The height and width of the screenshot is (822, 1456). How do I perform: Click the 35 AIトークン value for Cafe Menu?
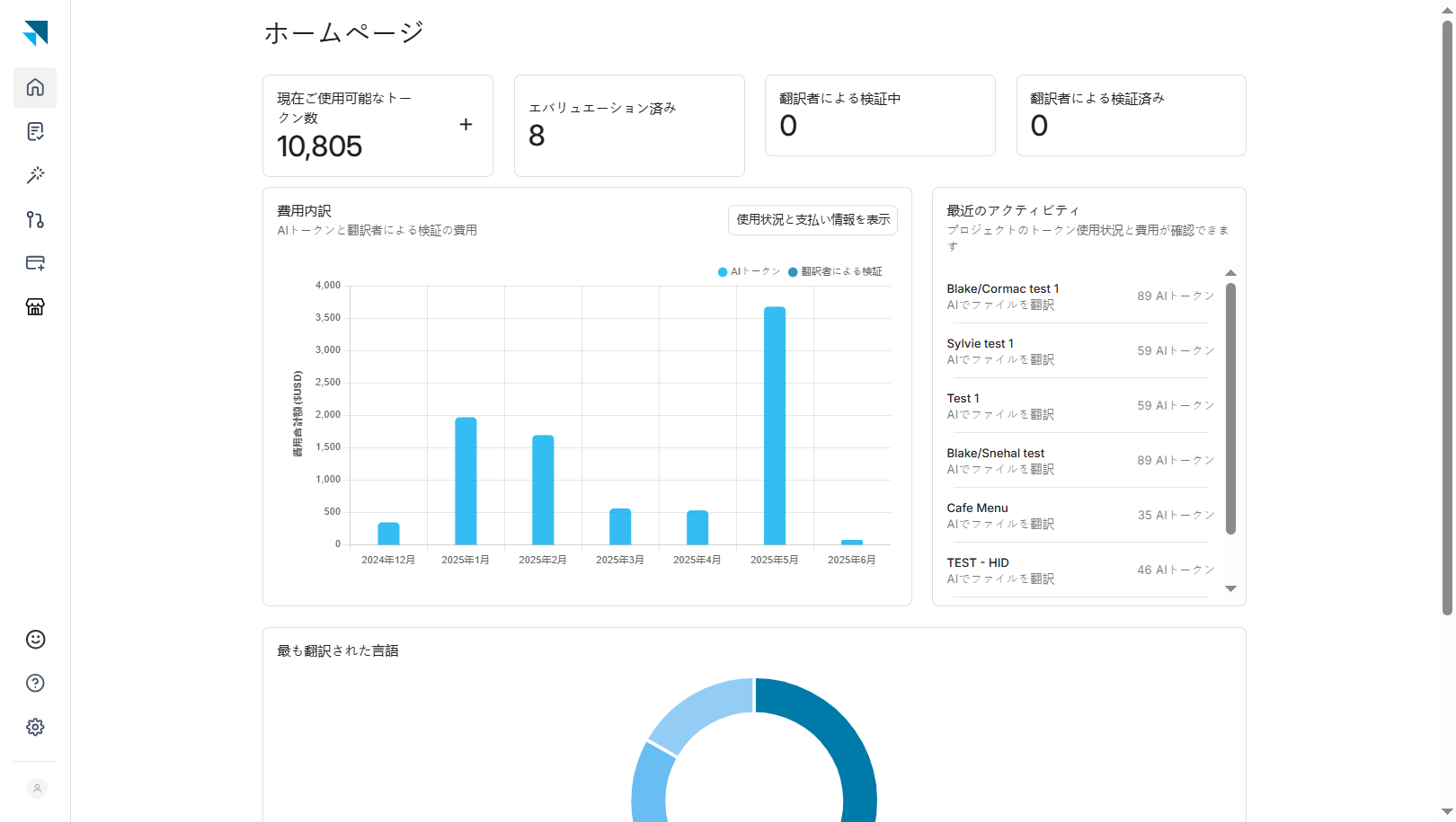(1176, 516)
